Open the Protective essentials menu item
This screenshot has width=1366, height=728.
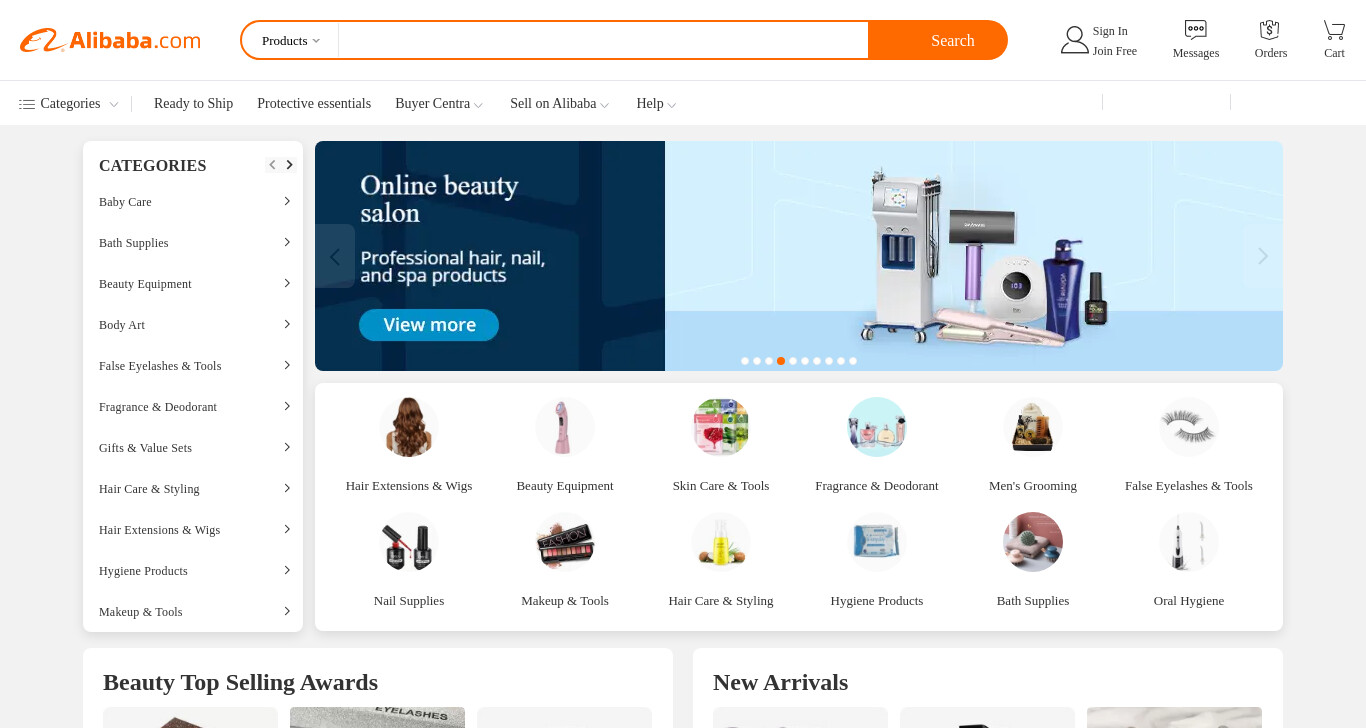[314, 104]
